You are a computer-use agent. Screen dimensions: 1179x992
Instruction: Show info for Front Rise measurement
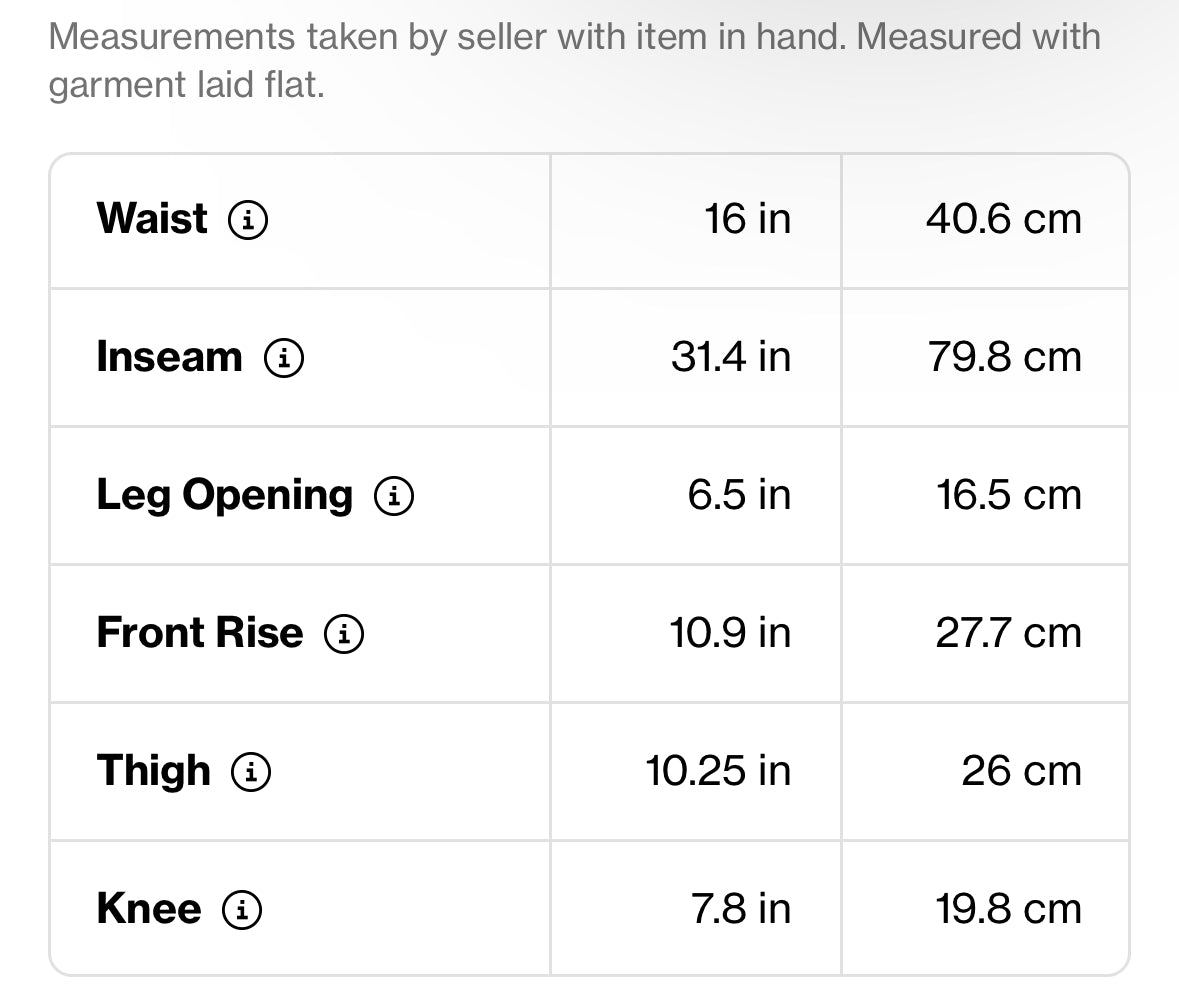click(x=344, y=634)
